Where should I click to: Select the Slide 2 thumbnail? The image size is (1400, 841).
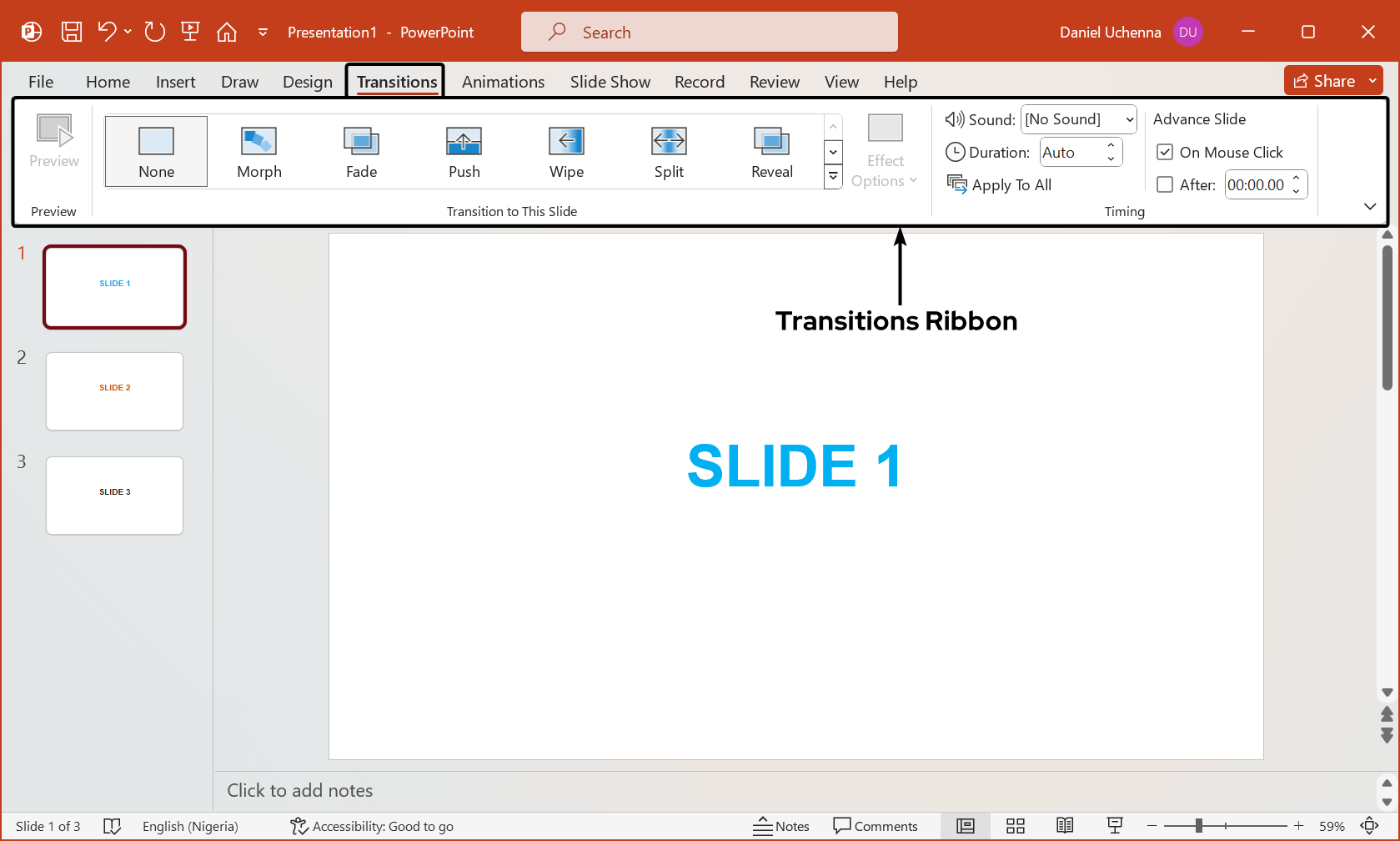pos(114,390)
